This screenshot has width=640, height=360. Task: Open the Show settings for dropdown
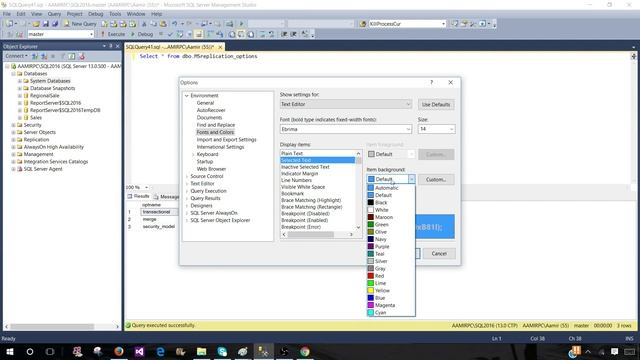click(346, 104)
